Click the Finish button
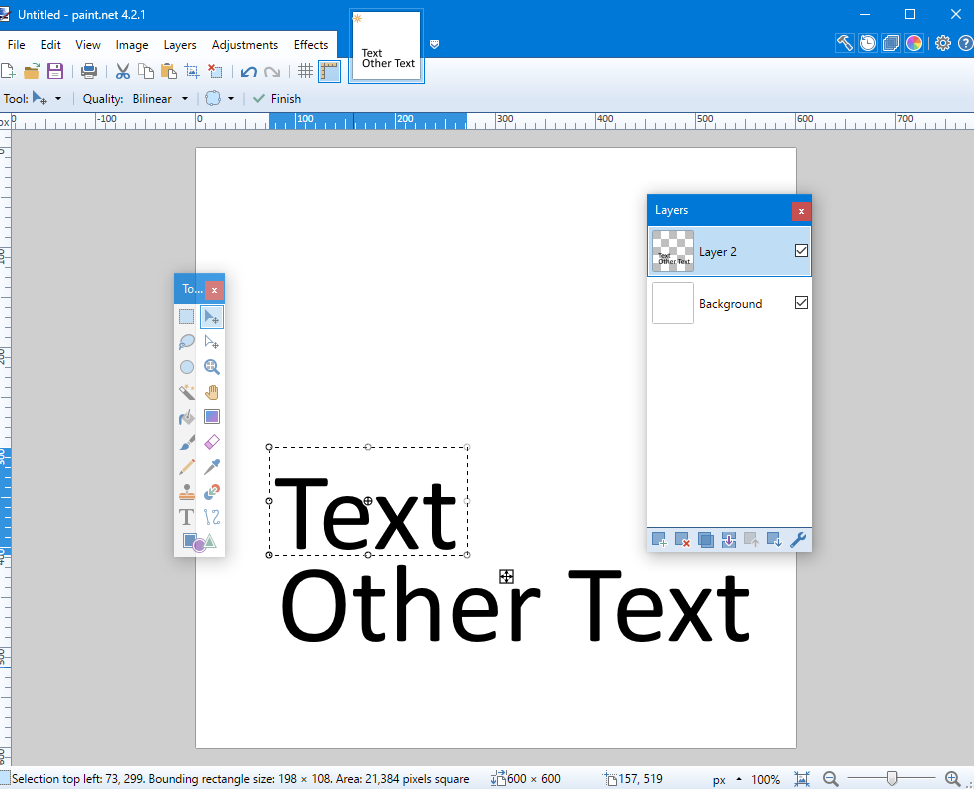Viewport: 974px width, 789px height. point(277,99)
